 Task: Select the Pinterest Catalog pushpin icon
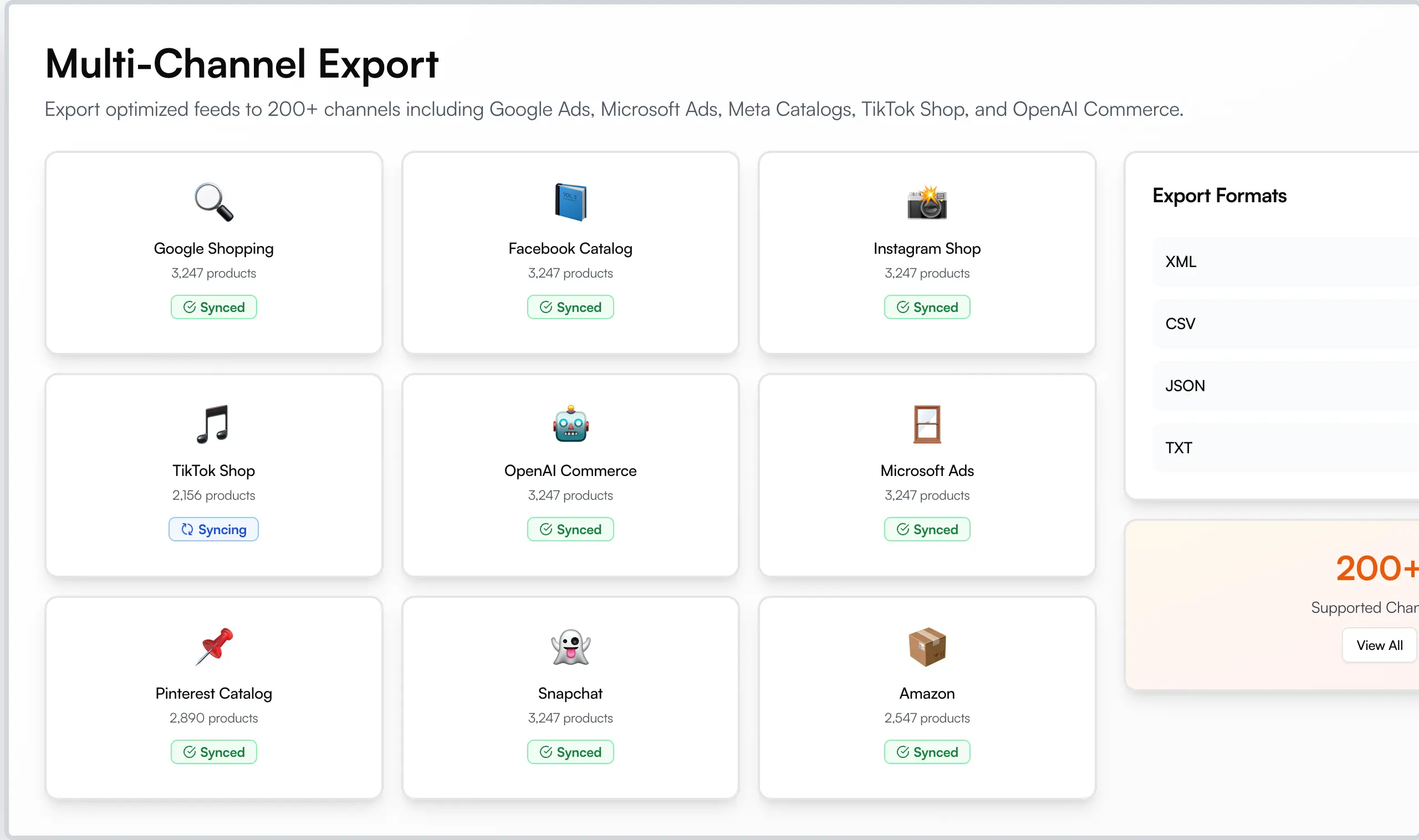click(213, 647)
